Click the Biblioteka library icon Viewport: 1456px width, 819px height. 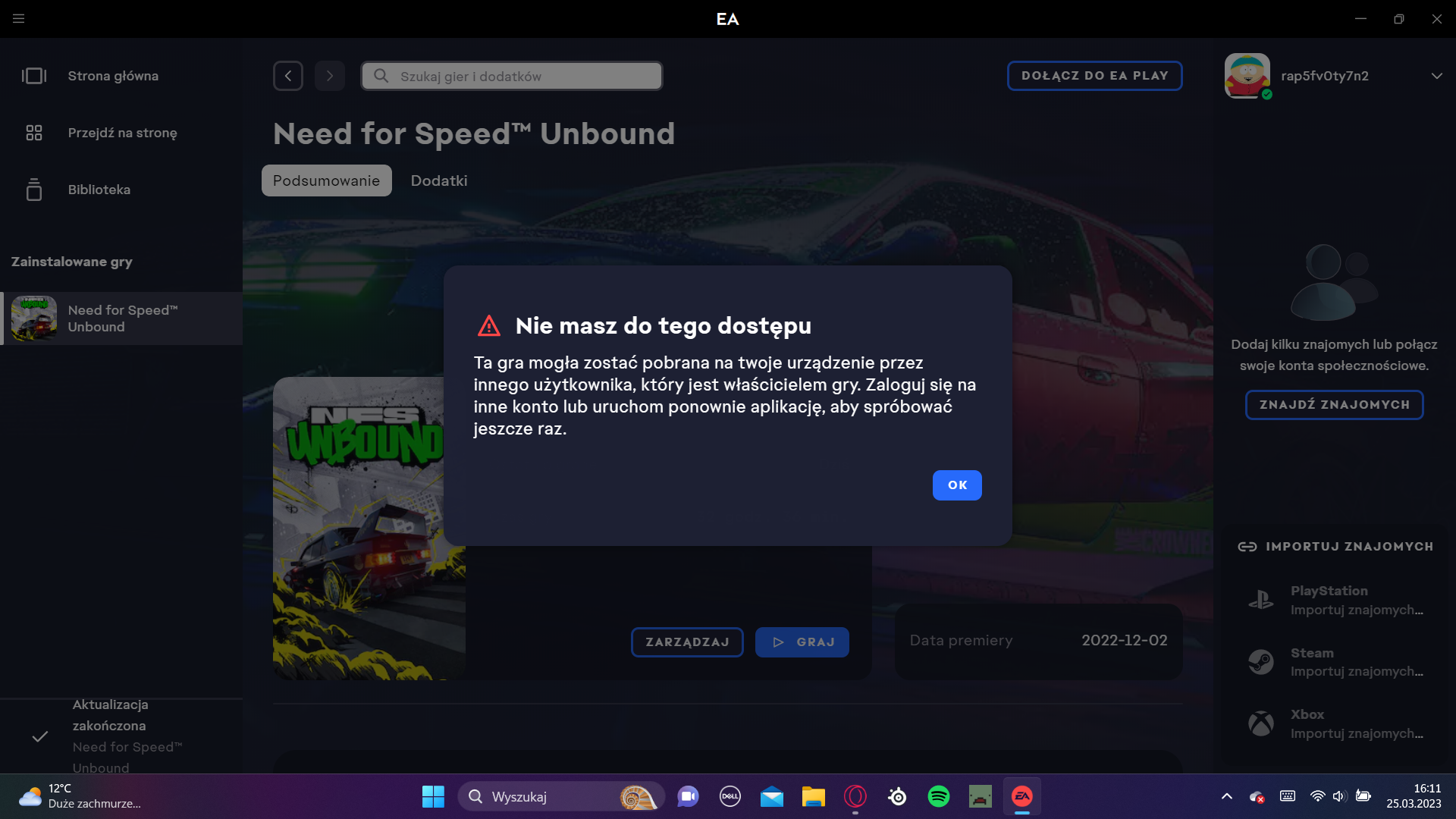(34, 190)
